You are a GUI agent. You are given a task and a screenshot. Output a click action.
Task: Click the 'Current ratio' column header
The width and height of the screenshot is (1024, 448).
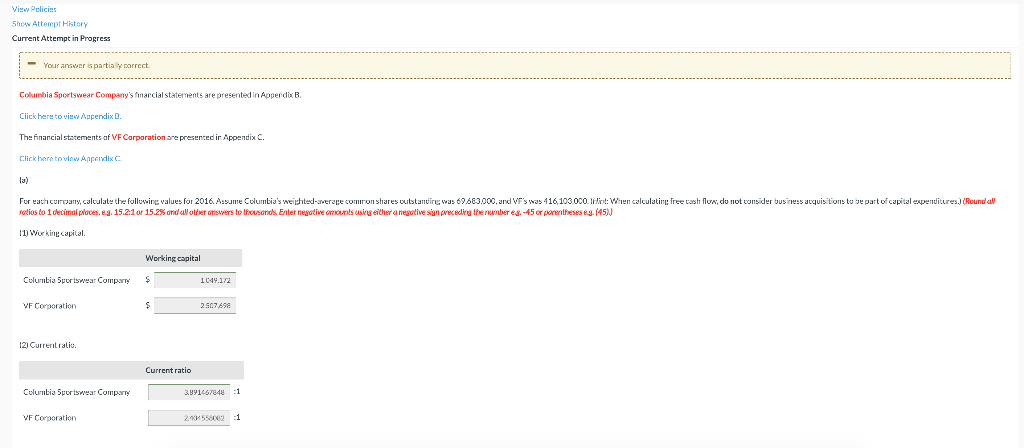[168, 370]
